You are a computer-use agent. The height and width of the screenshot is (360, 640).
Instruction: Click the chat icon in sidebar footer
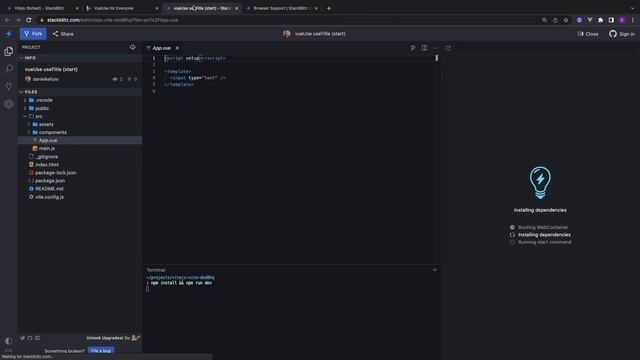(37, 338)
